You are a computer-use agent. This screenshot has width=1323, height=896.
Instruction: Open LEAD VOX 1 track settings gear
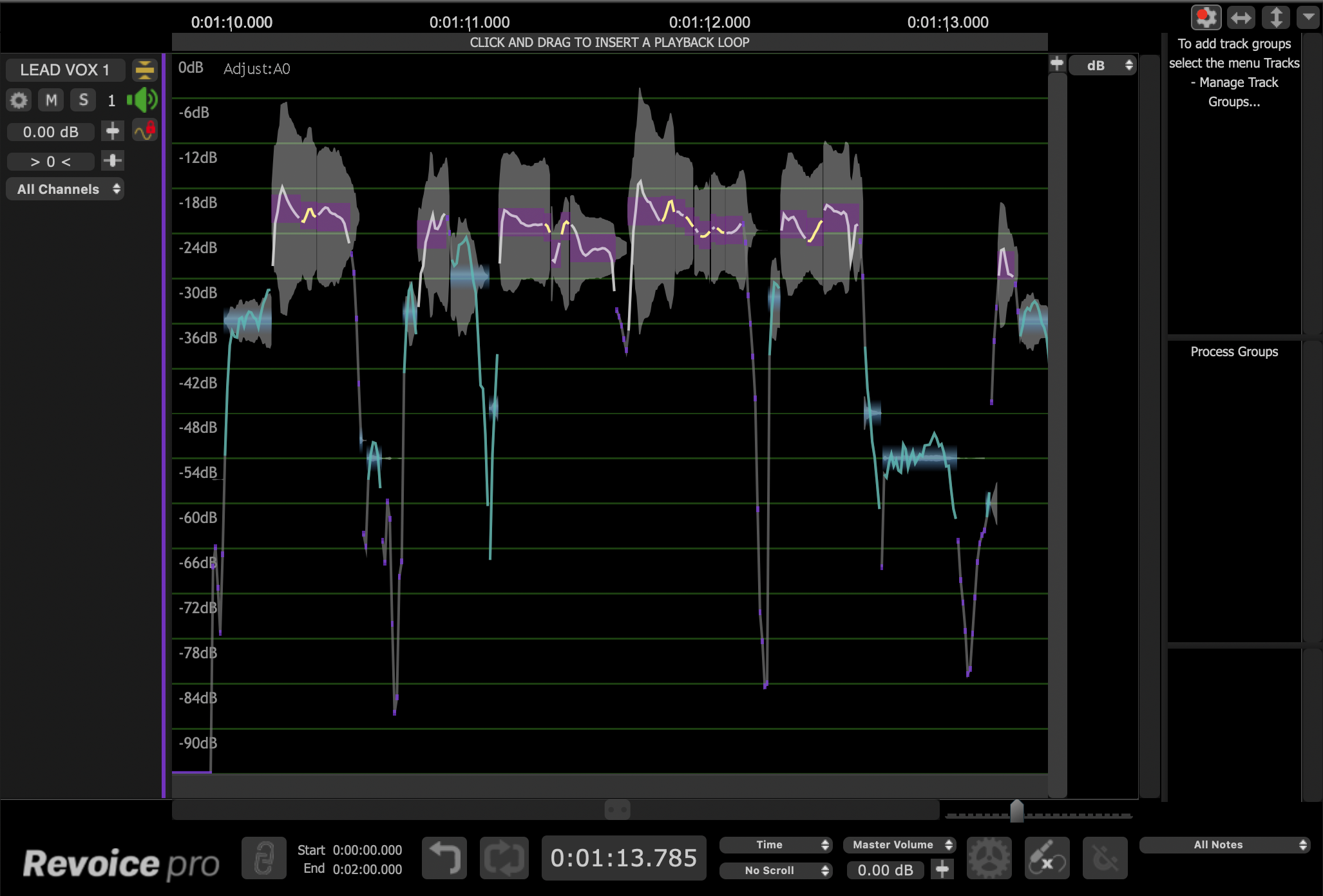pyautogui.click(x=19, y=100)
